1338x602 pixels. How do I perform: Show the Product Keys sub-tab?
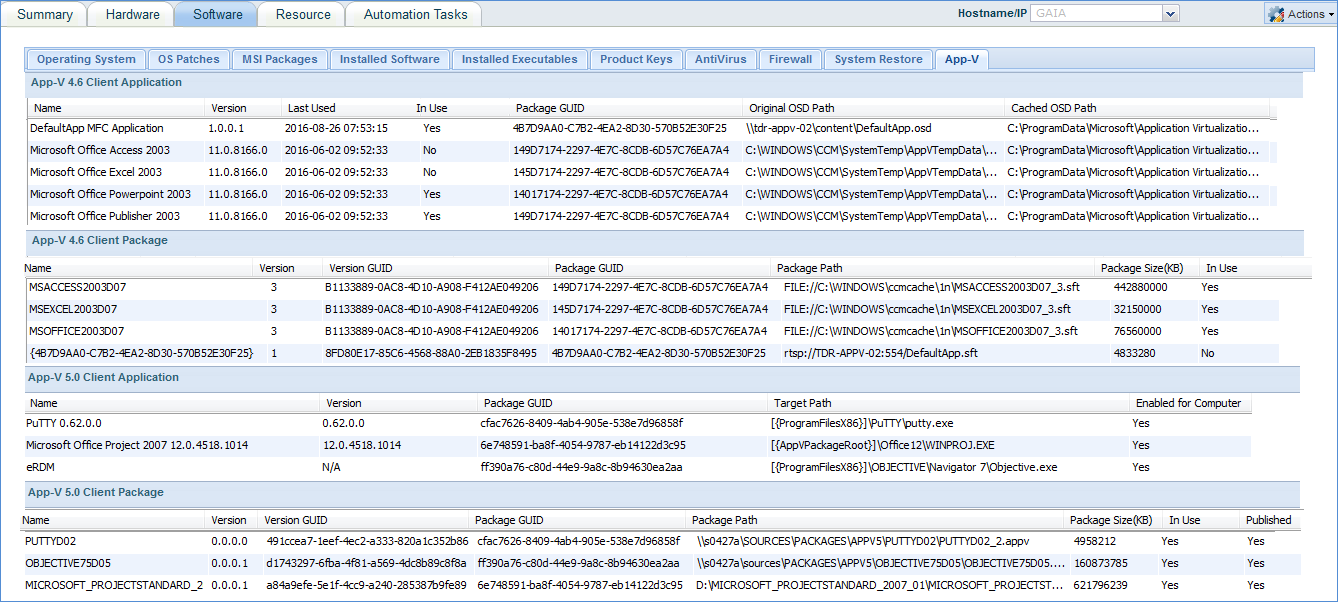tap(636, 59)
